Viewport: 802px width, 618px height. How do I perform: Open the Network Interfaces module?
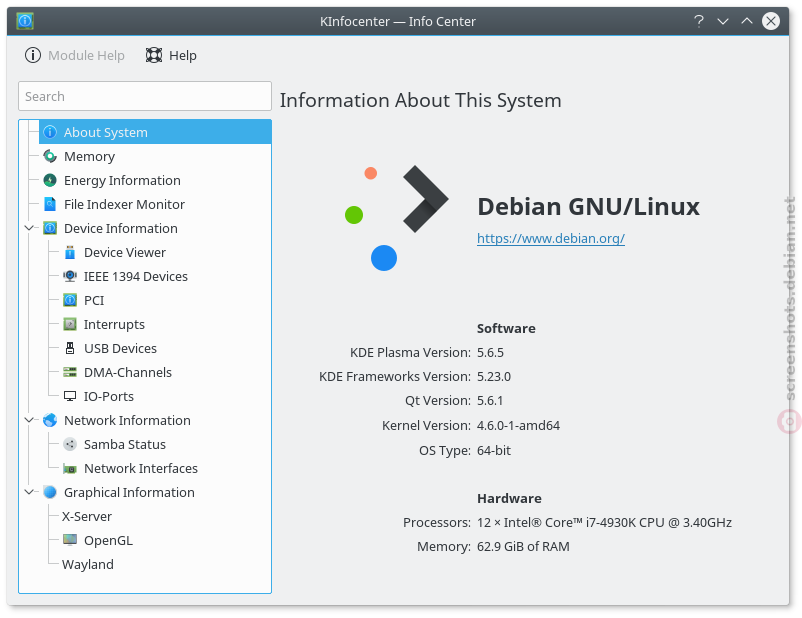point(141,469)
